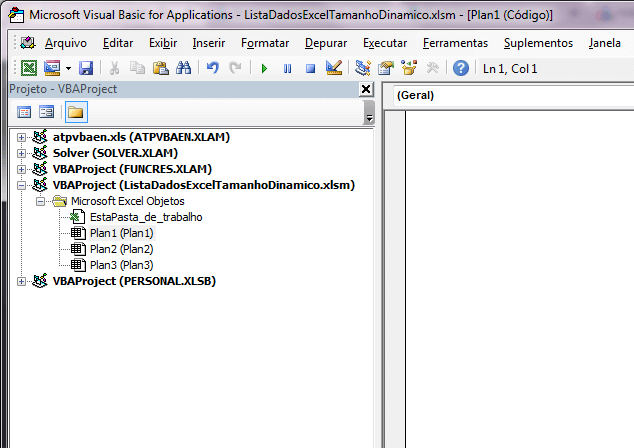Undo the last action
The image size is (634, 448).
pos(213,68)
